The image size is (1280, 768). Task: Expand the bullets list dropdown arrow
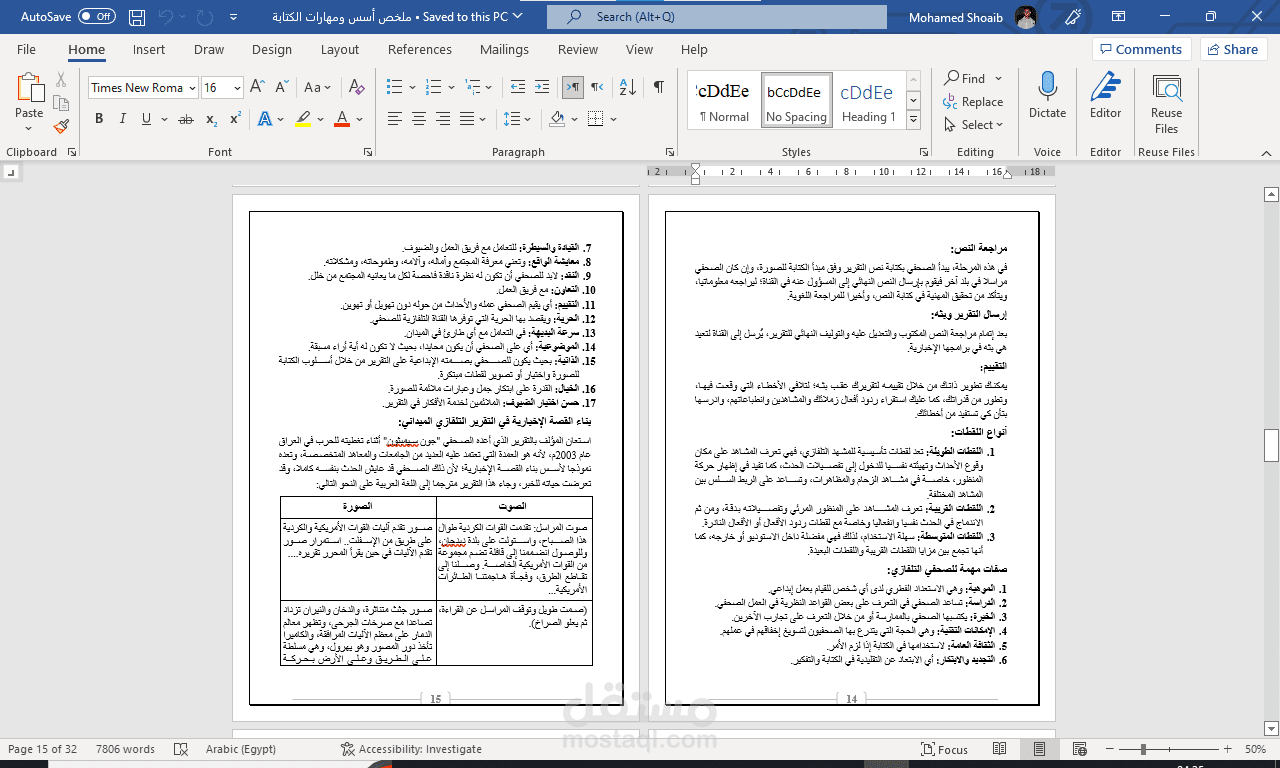click(412, 87)
